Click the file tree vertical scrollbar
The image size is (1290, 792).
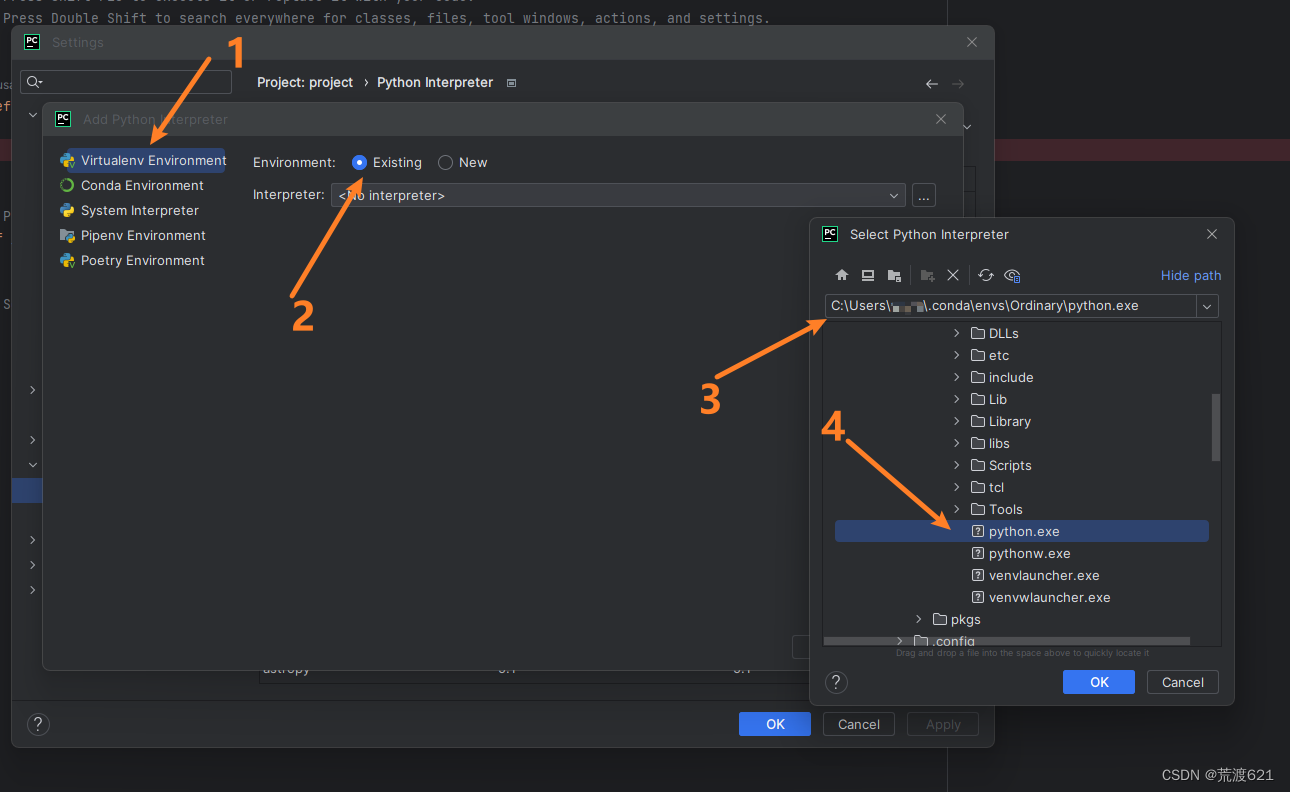(1216, 427)
